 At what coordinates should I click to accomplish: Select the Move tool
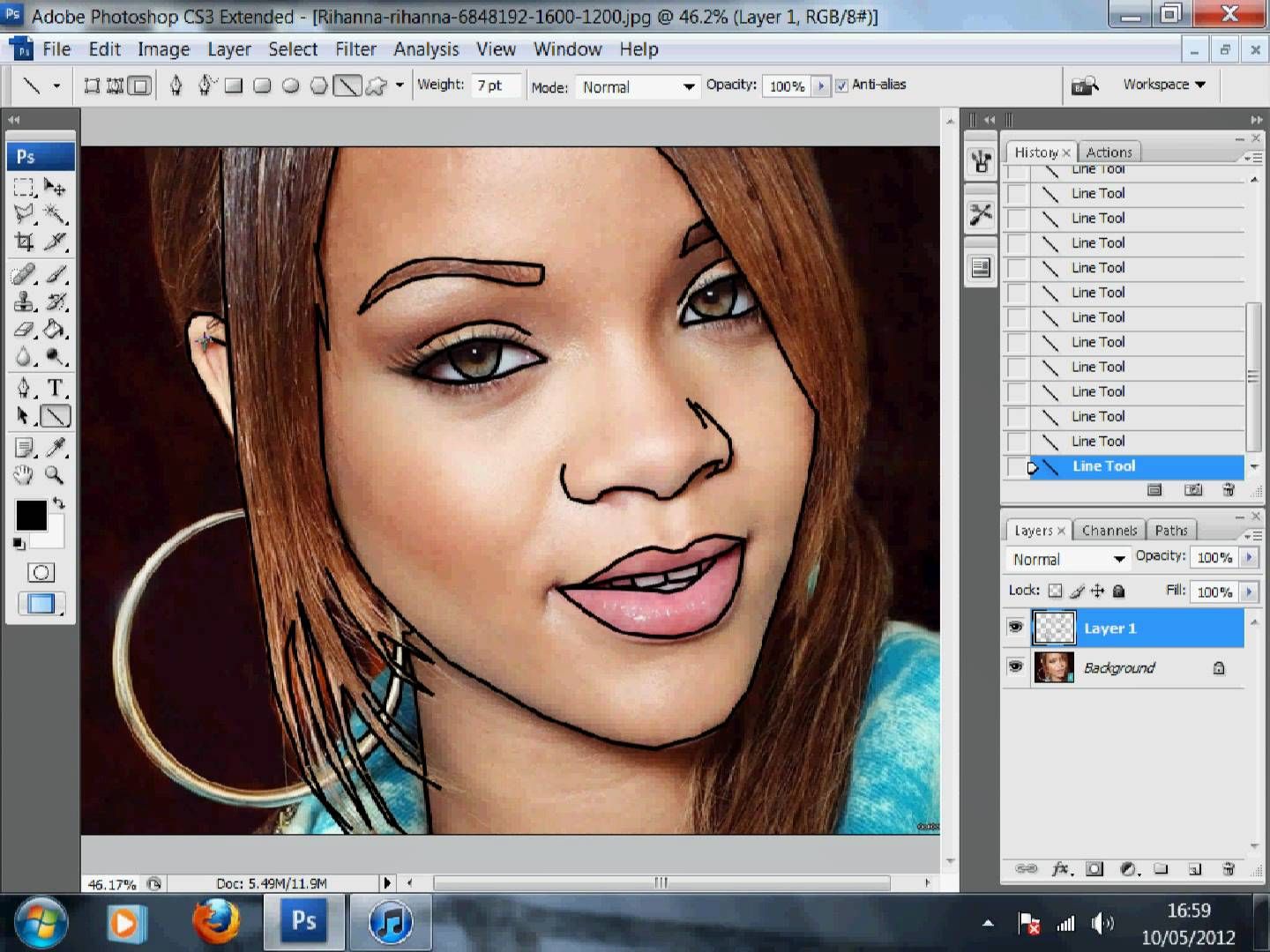tap(55, 187)
